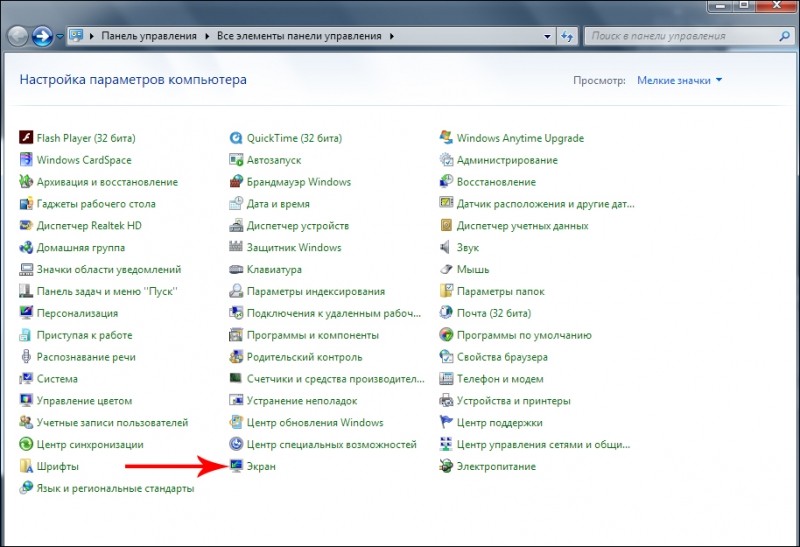Refresh the control panel view
Screen dimensions: 800x547
point(567,36)
